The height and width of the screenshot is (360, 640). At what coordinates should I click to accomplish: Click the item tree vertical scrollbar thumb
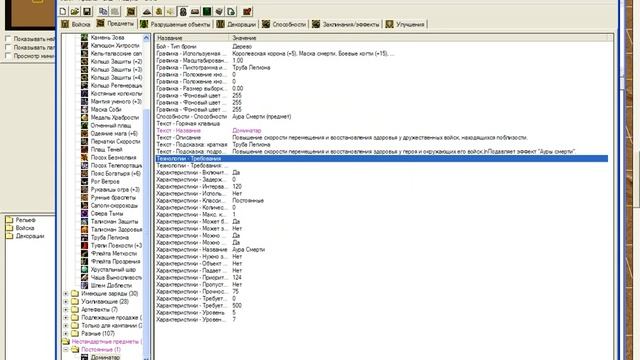coord(146,233)
